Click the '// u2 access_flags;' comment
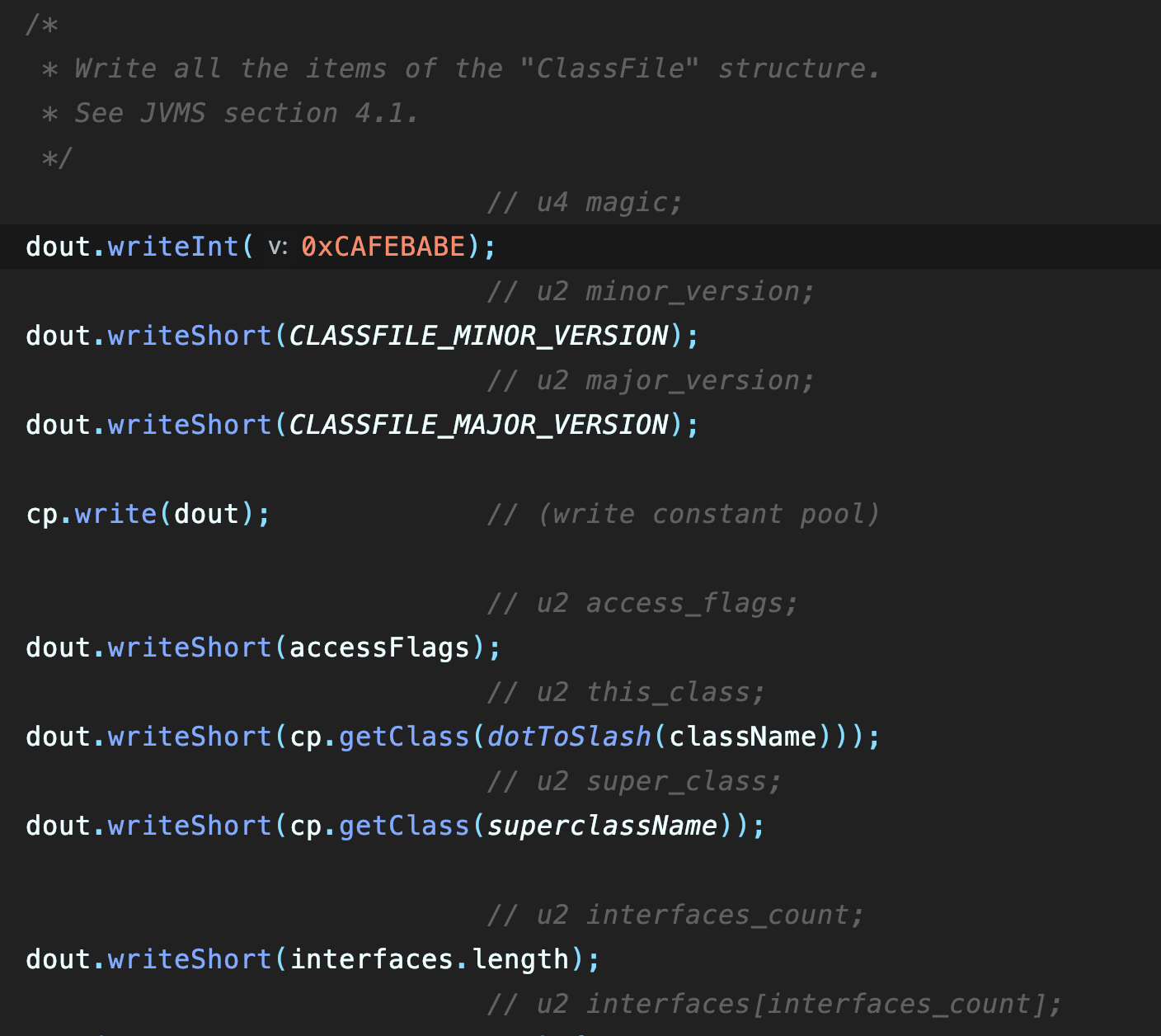 642,603
